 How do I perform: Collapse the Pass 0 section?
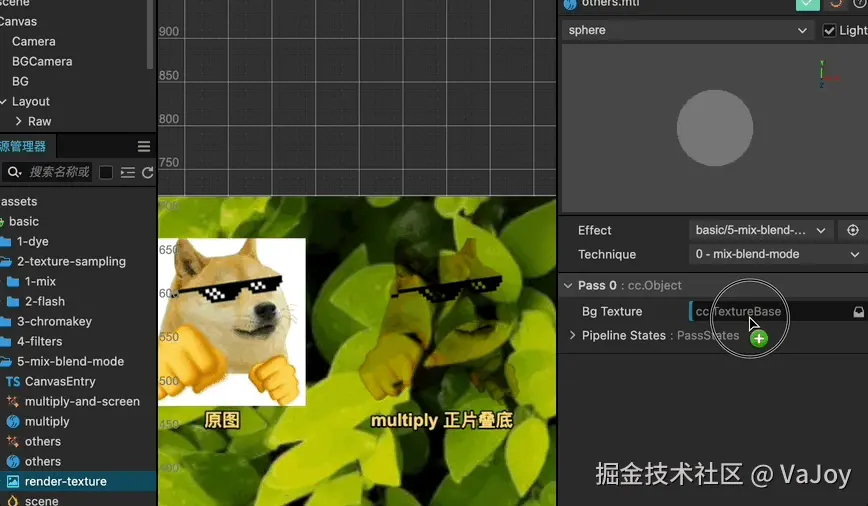568,286
